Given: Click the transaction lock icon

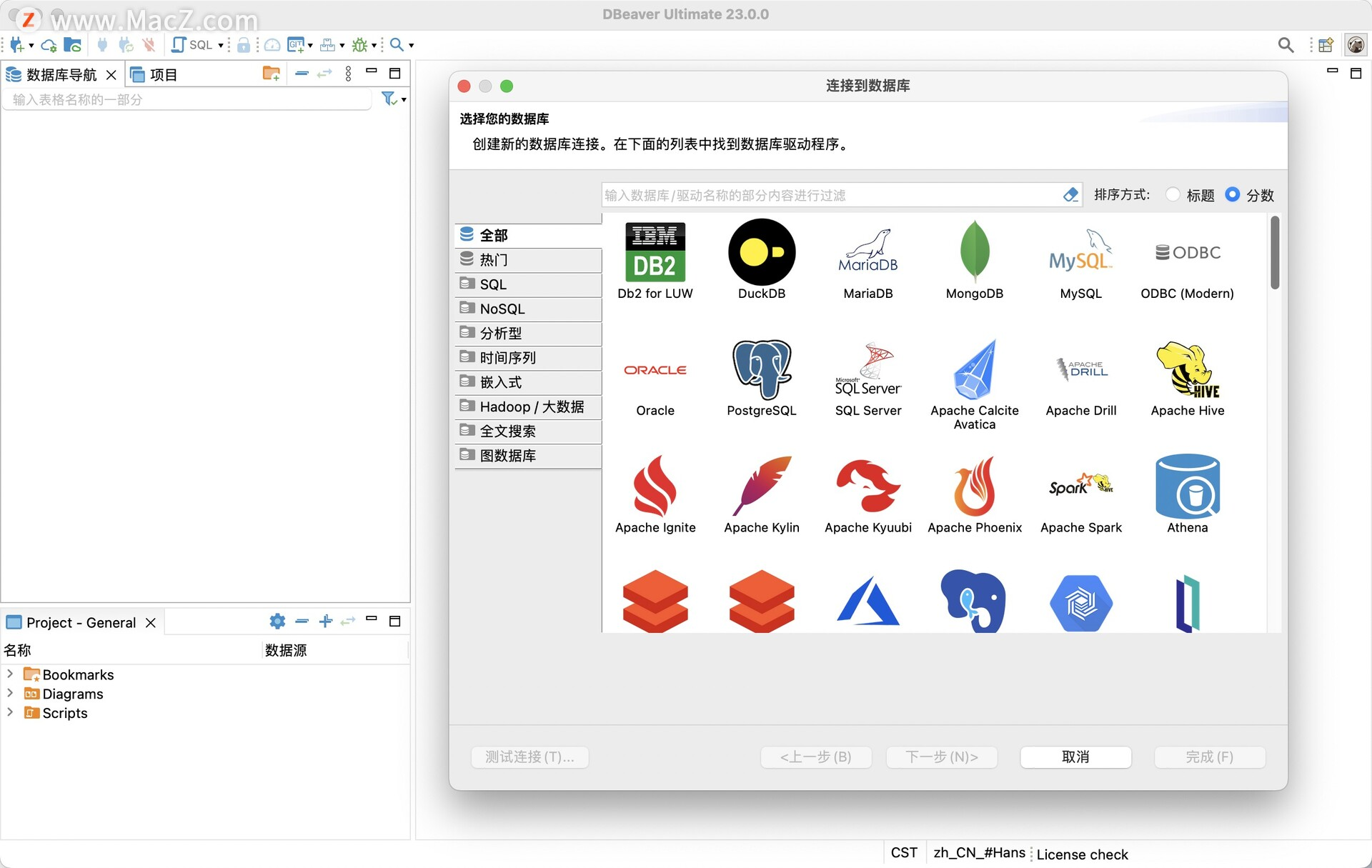Looking at the screenshot, I should click(x=244, y=45).
